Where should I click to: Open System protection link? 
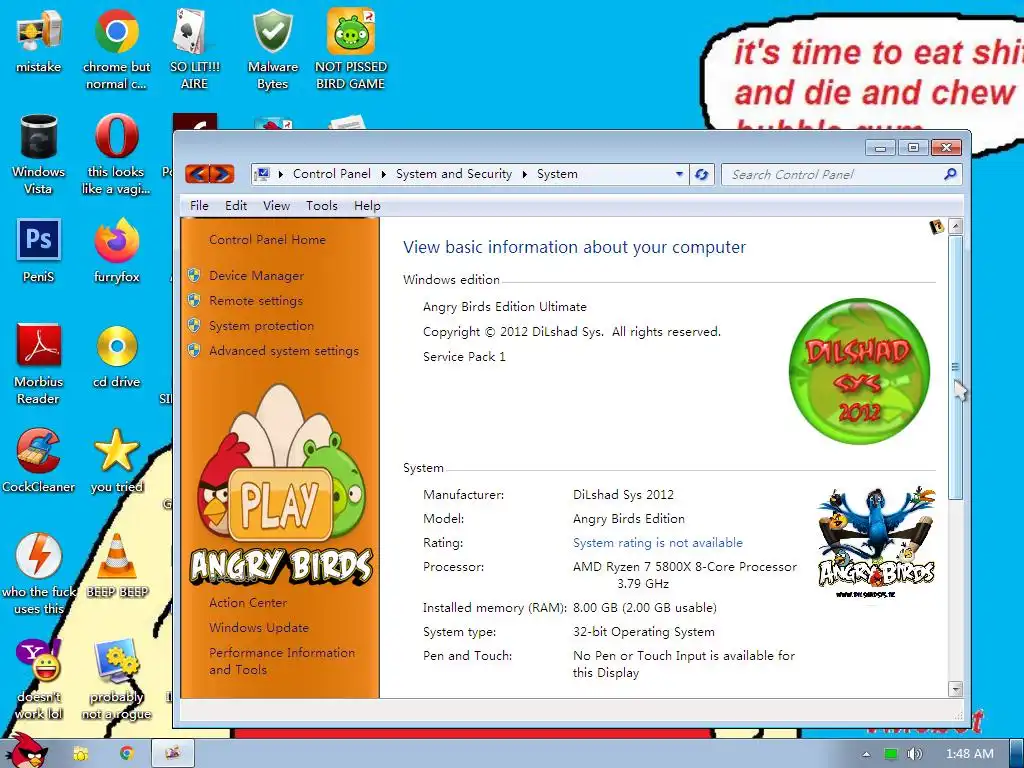(x=261, y=325)
